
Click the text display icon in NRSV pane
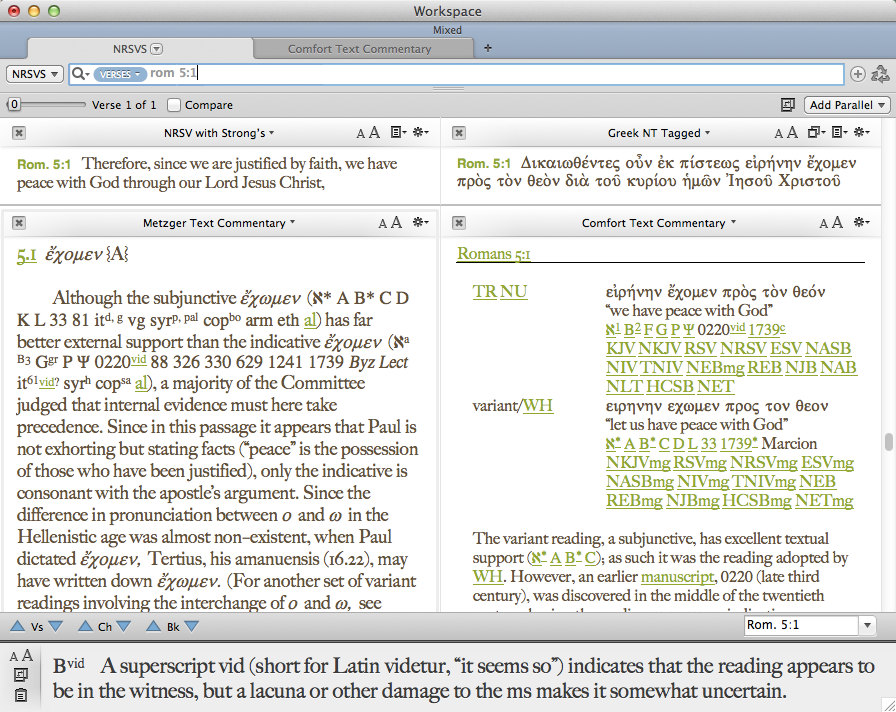pyautogui.click(x=398, y=133)
